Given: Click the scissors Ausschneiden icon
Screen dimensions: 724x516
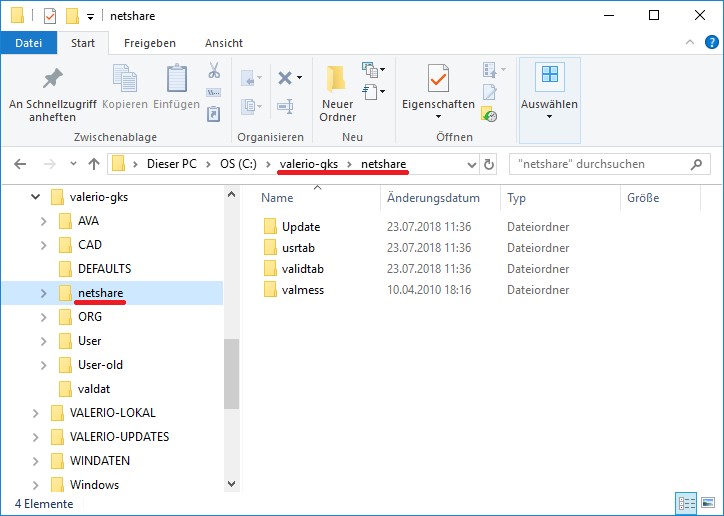Looking at the screenshot, I should click(213, 71).
